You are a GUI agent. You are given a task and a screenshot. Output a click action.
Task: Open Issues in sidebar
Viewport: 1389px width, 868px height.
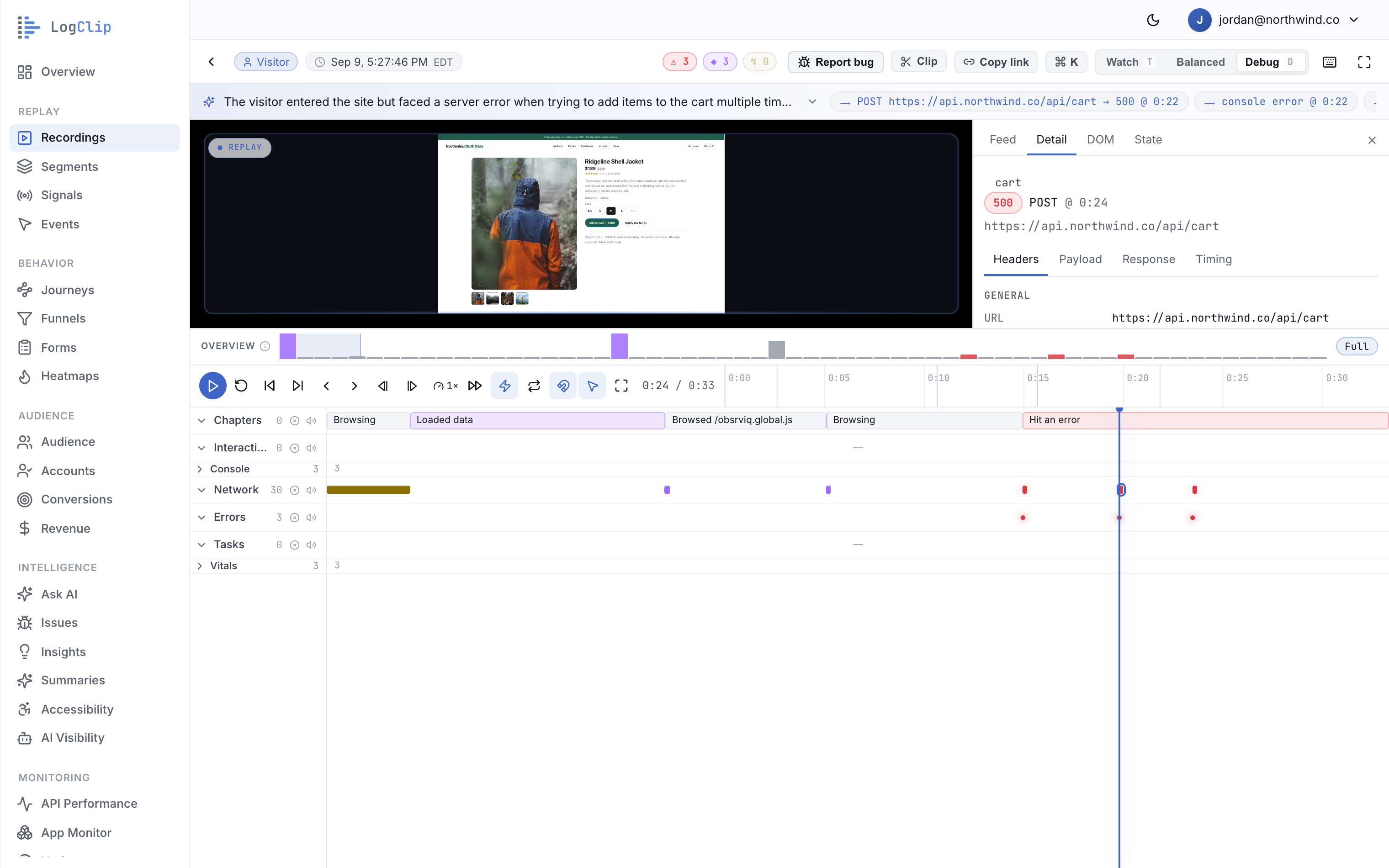coord(95,623)
